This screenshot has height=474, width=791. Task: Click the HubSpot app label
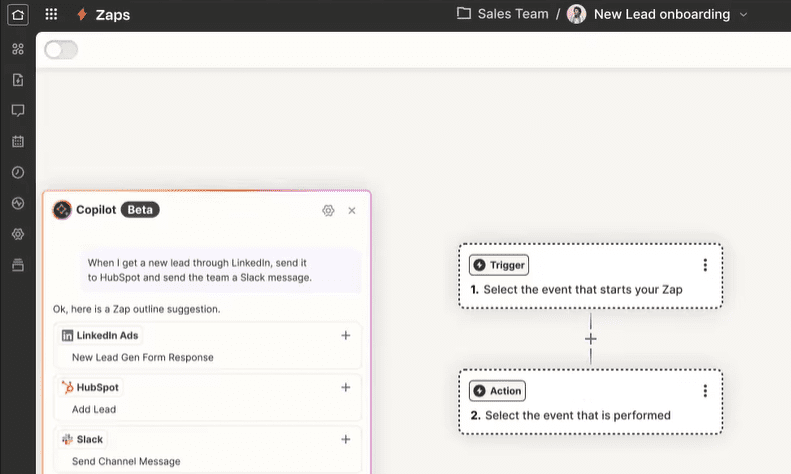tap(90, 387)
